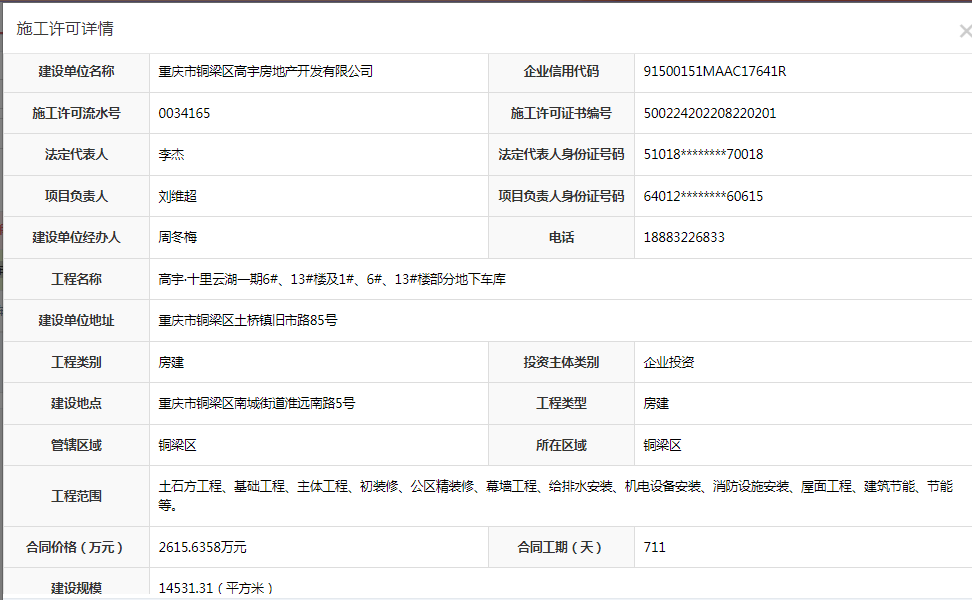
Task: Click the phone number 18883226833
Action: (x=684, y=238)
